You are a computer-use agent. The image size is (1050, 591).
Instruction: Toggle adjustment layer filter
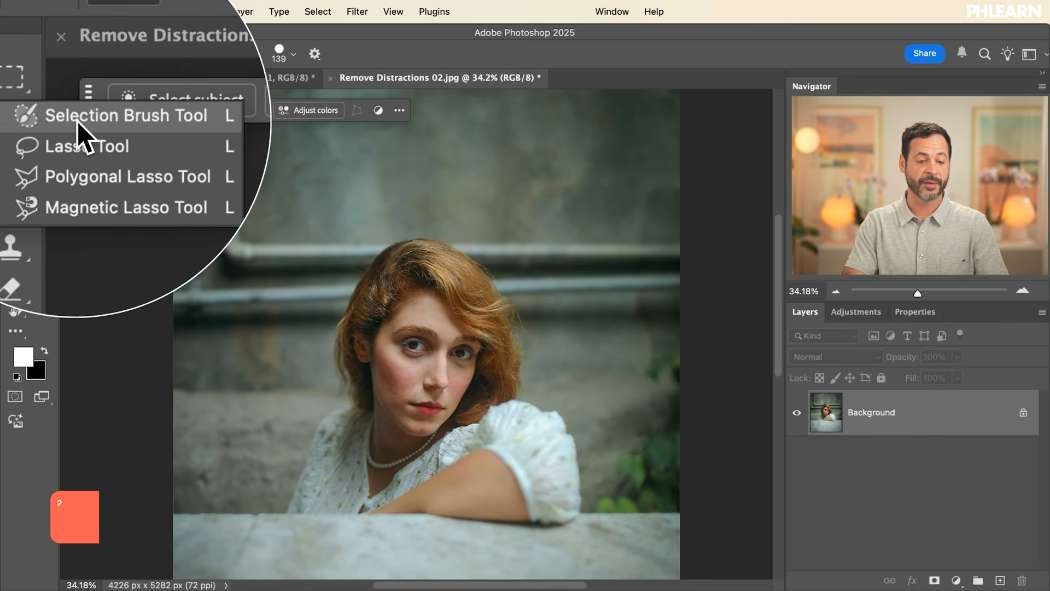point(890,336)
